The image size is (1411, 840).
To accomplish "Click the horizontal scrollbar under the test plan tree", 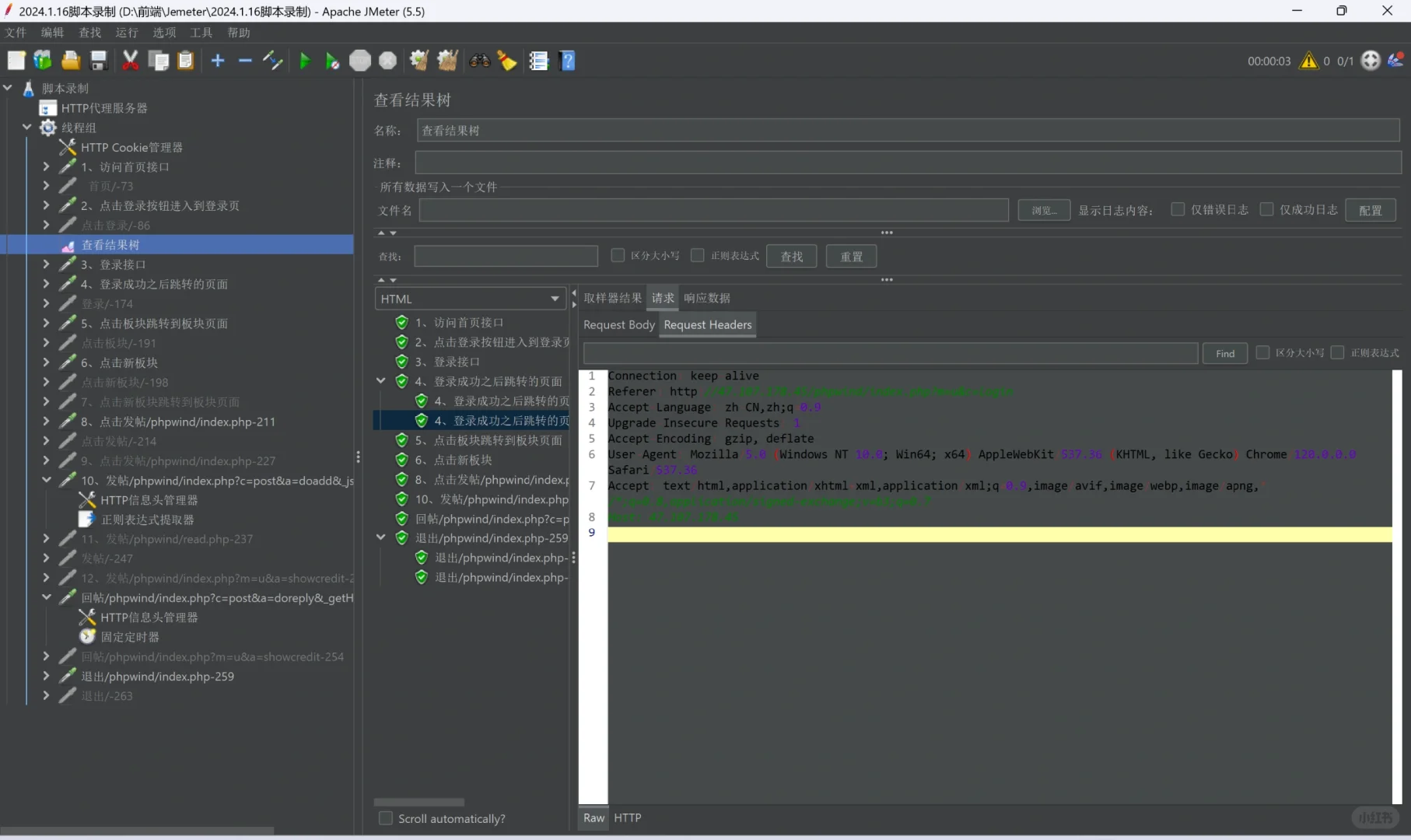I will pyautogui.click(x=138, y=831).
